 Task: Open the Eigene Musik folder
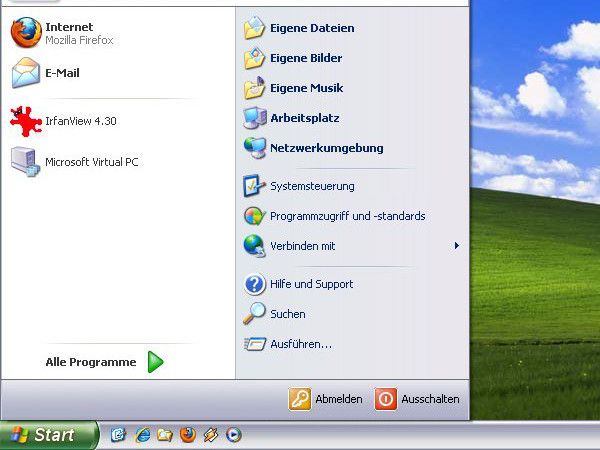(352, 88)
